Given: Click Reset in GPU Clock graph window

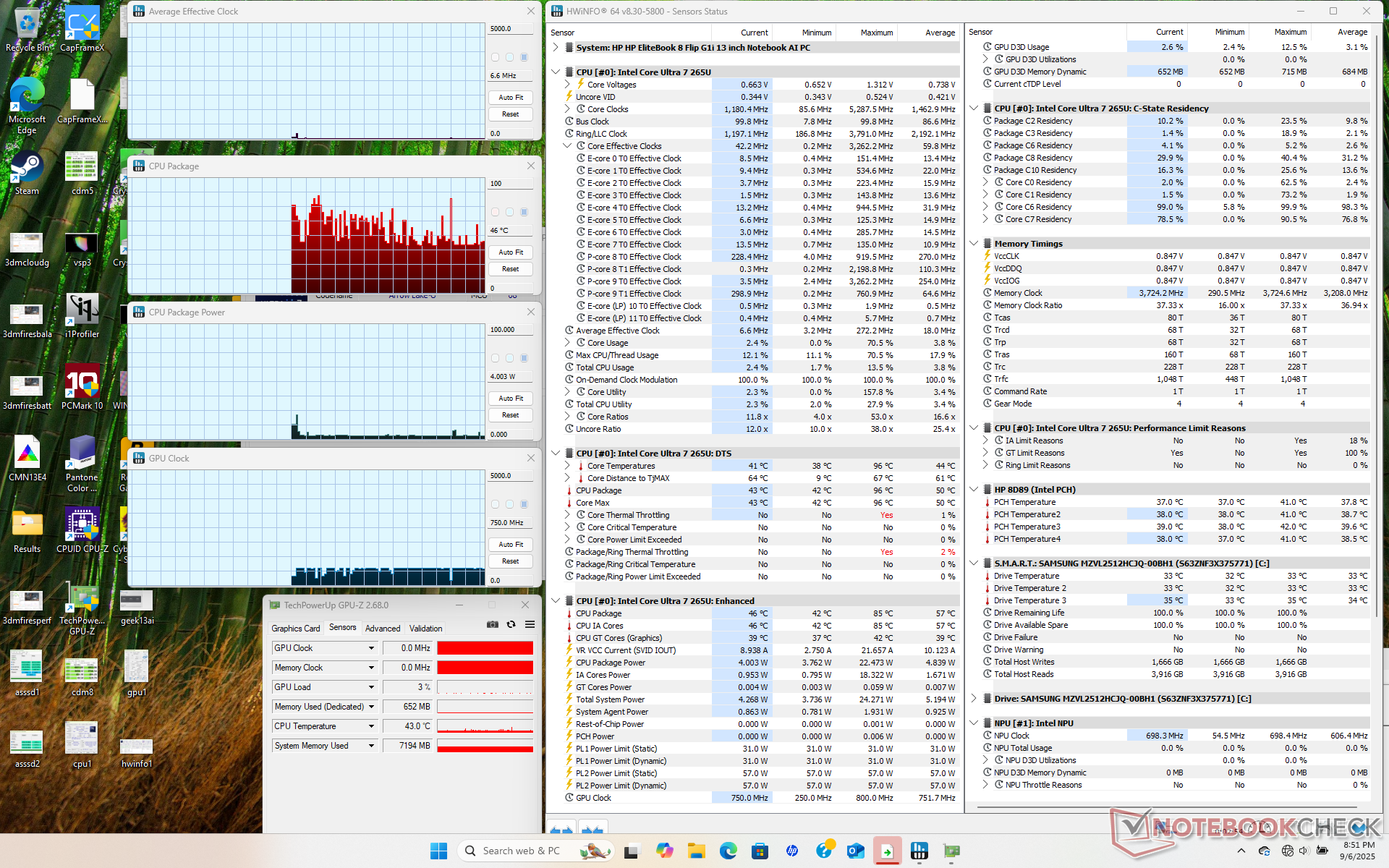Looking at the screenshot, I should click(511, 561).
